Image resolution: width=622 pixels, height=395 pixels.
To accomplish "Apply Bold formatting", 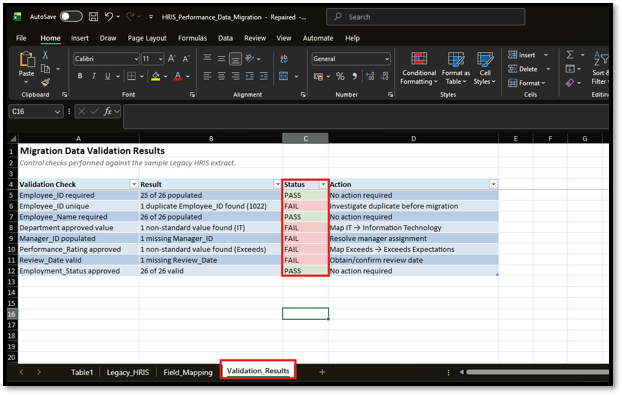I will (80, 76).
